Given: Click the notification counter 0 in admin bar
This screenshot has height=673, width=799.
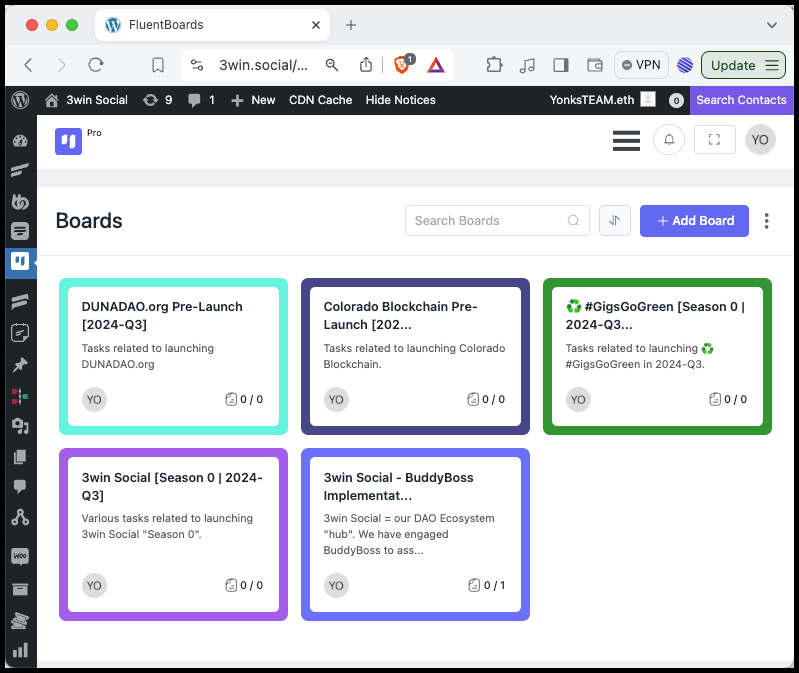Looking at the screenshot, I should (x=676, y=100).
